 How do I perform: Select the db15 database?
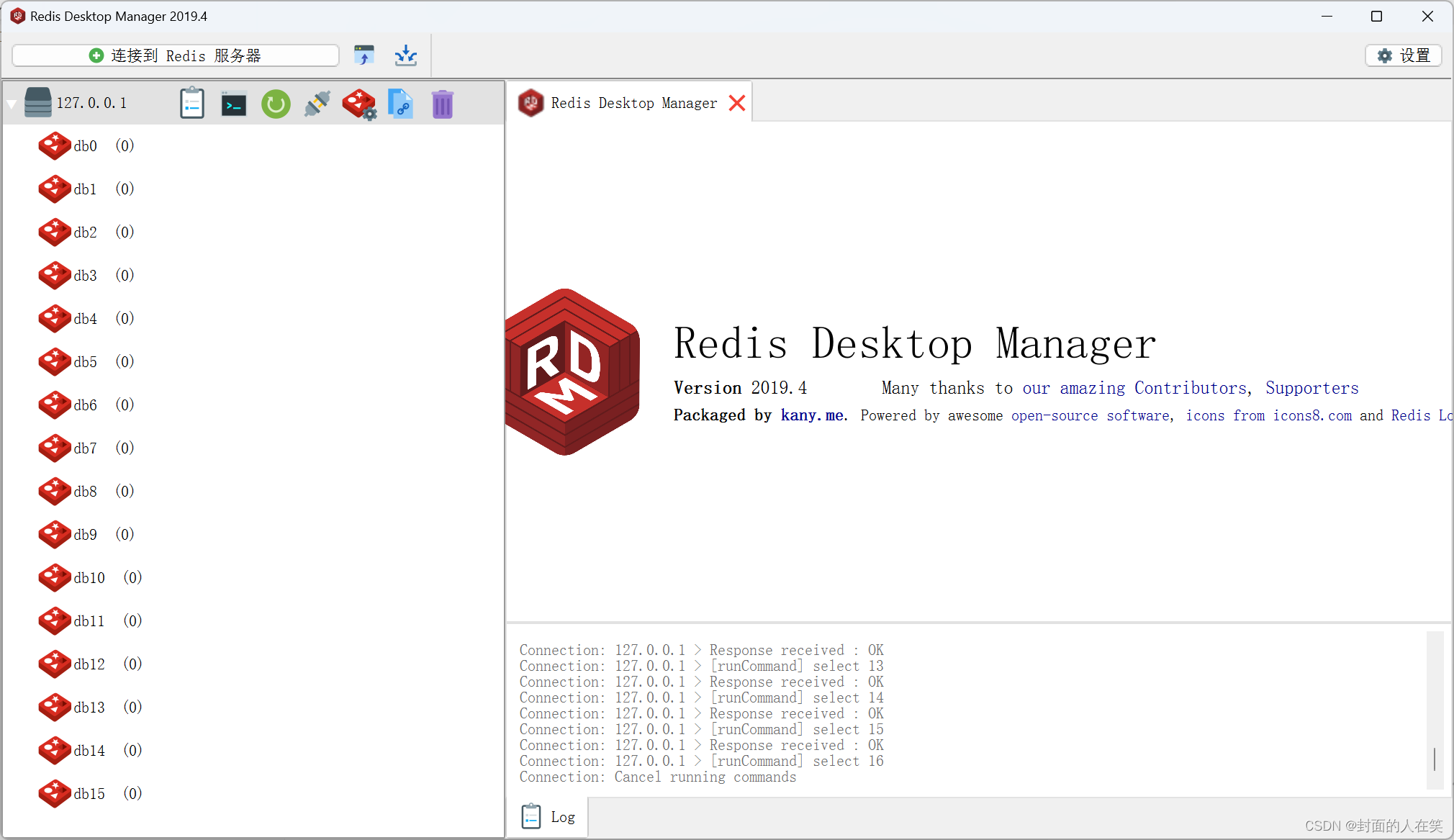89,793
